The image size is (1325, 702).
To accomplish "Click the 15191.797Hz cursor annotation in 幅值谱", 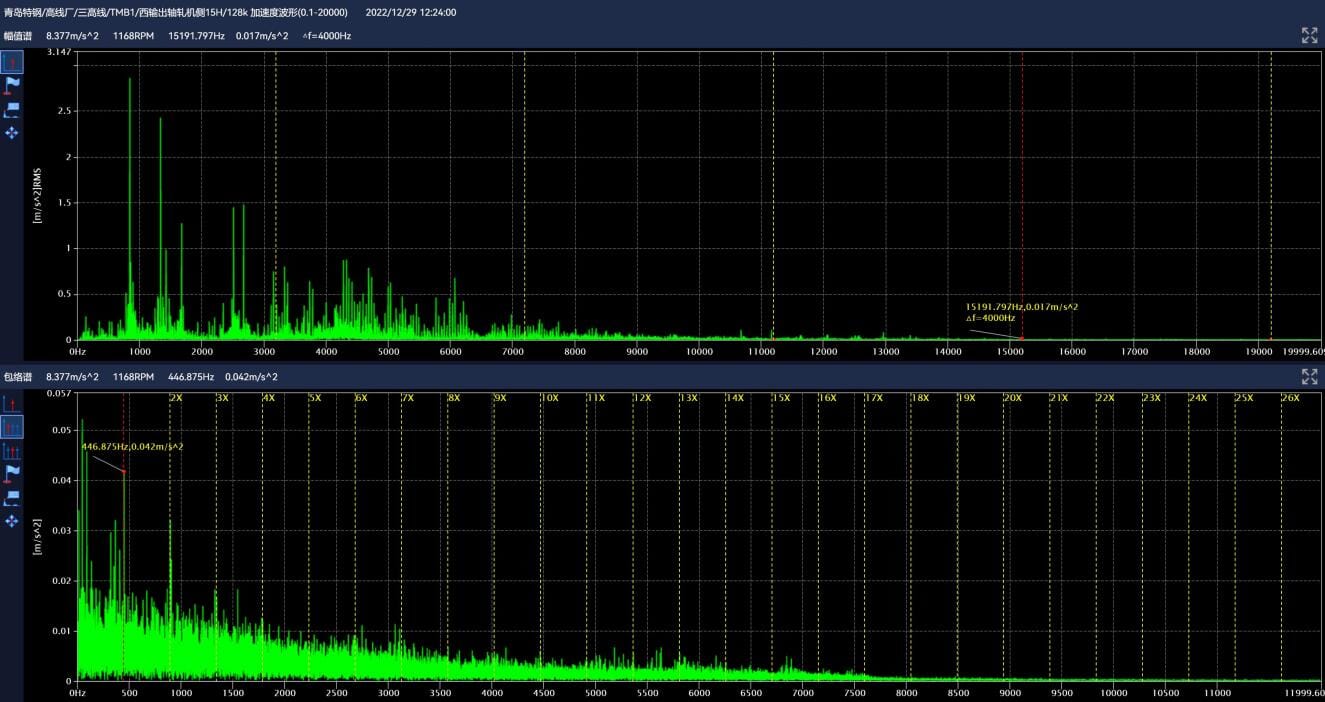I will coord(1021,307).
